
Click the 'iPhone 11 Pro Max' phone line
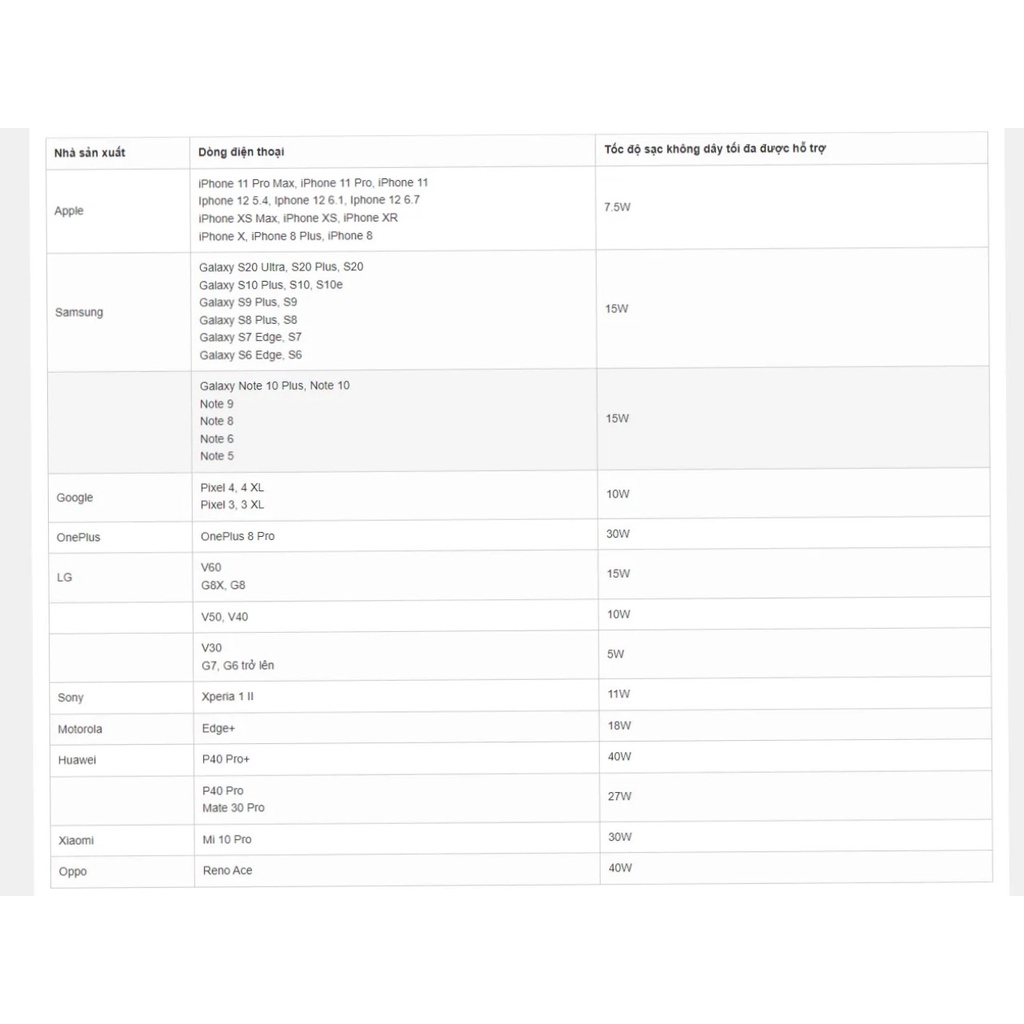point(313,183)
